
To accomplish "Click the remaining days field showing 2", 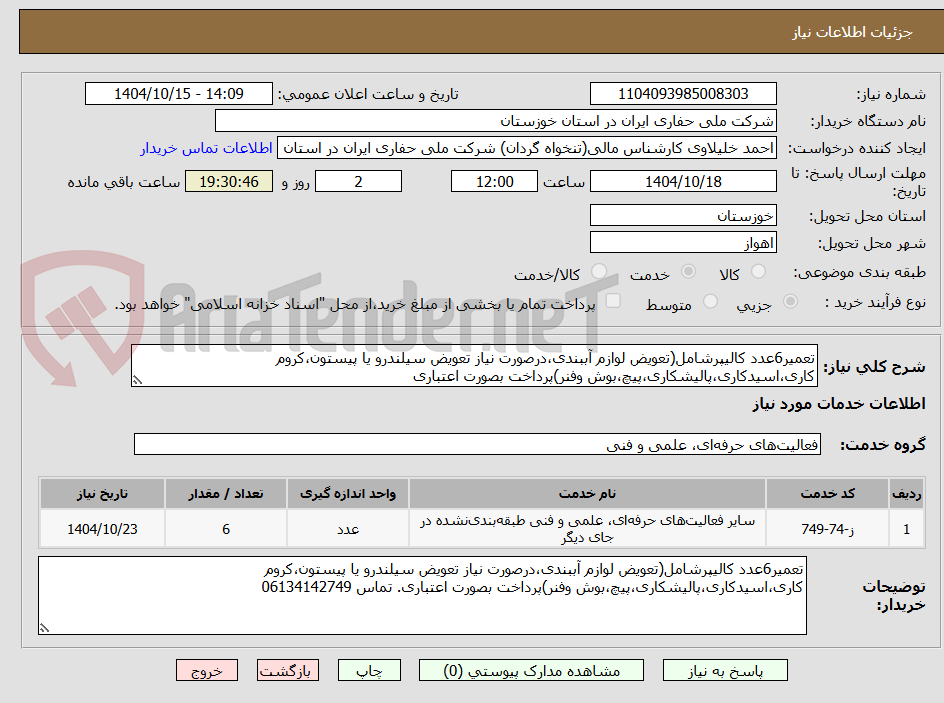I will click(x=358, y=181).
